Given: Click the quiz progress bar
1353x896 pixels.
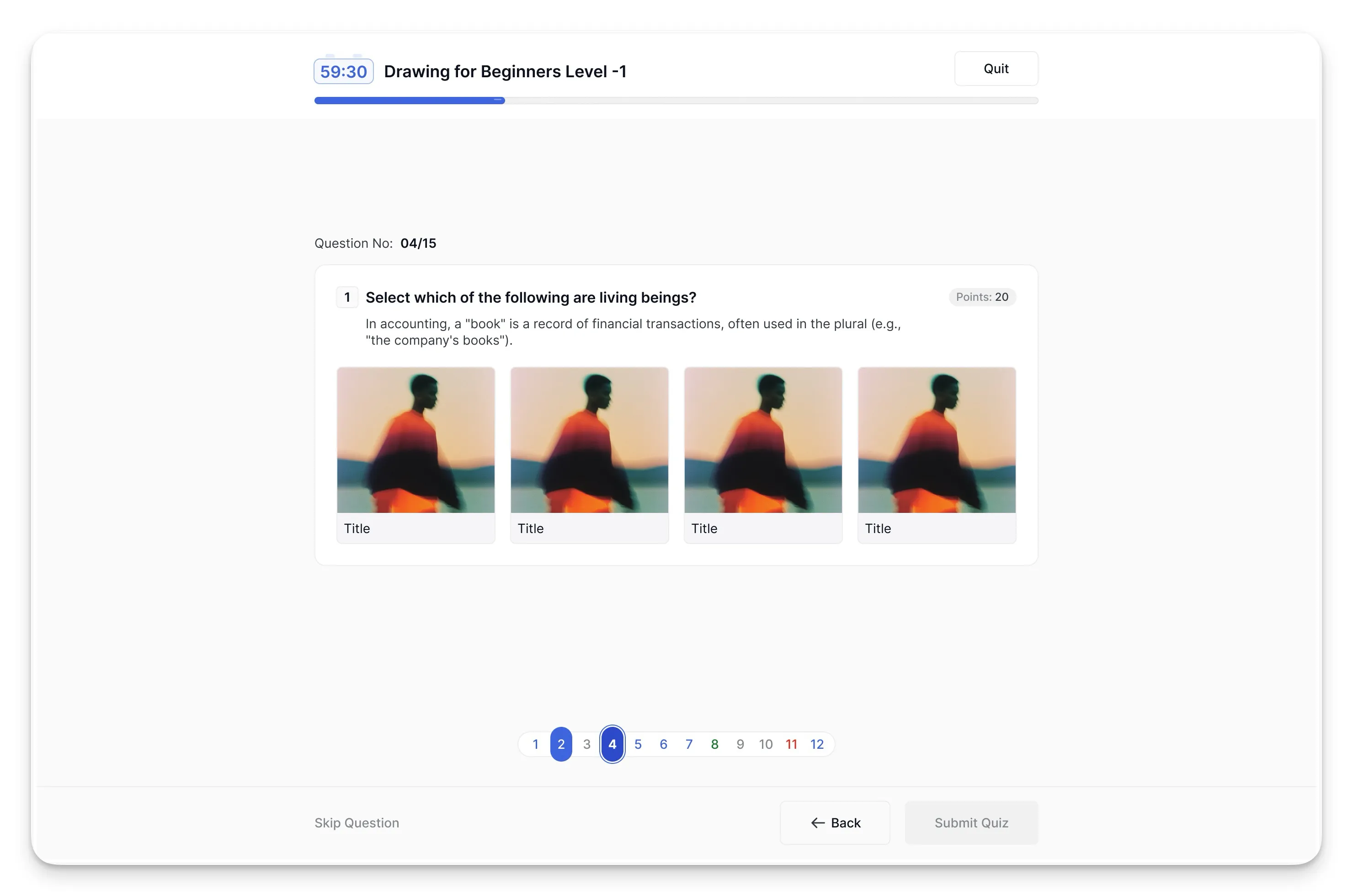Looking at the screenshot, I should click(x=676, y=101).
